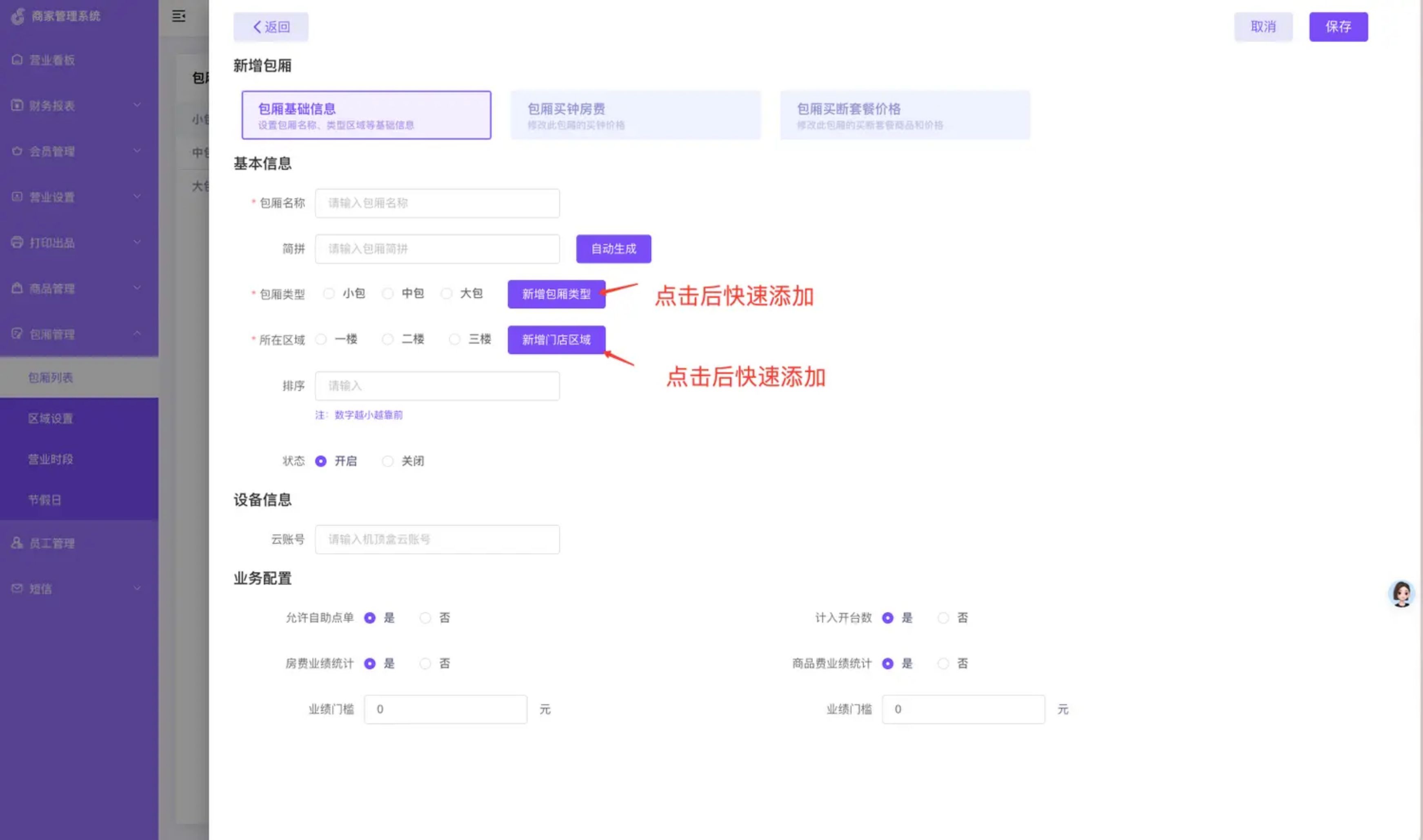Expand the 商品管理 menu chevron
The image size is (1423, 840).
coord(137,287)
